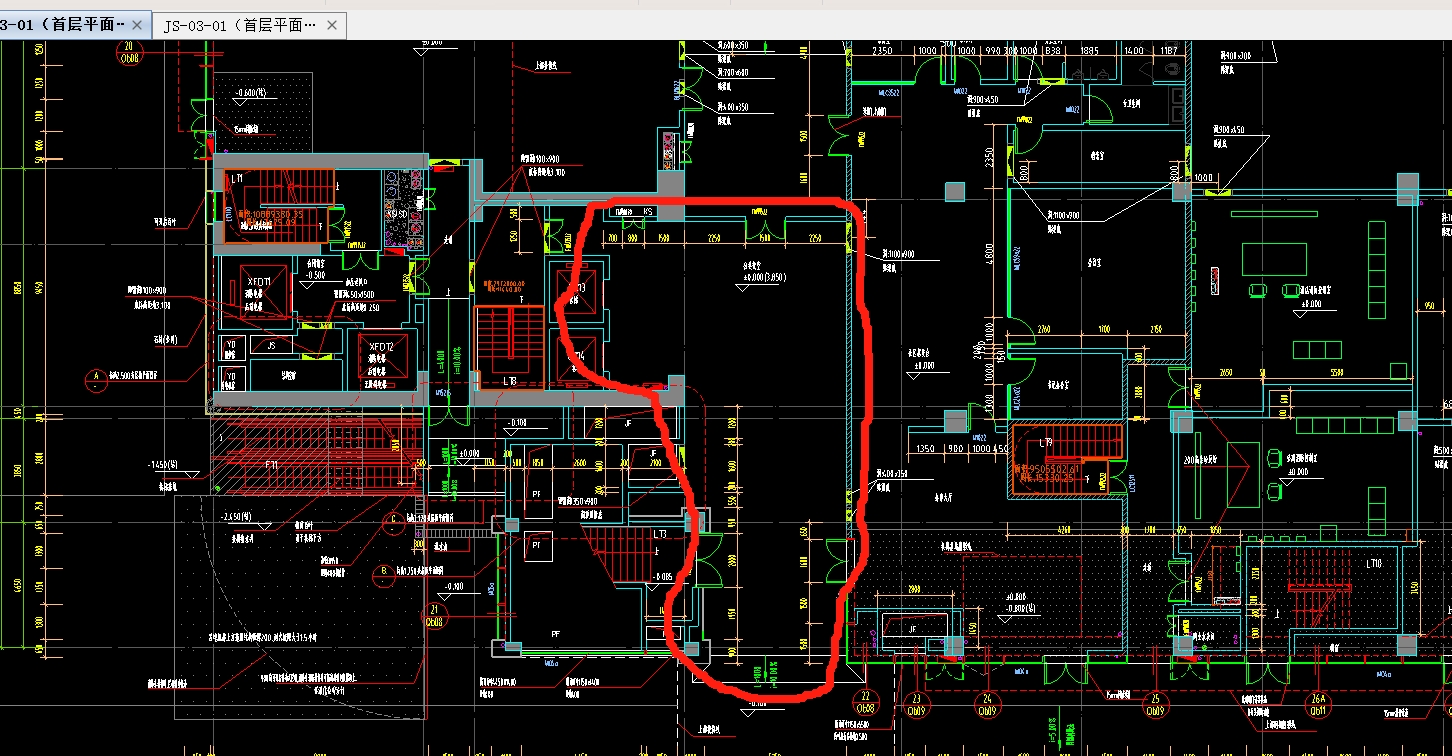Viewport: 1452px width, 756px height.
Task: Click the axis bubble 21 Qb08
Action: click(x=434, y=614)
